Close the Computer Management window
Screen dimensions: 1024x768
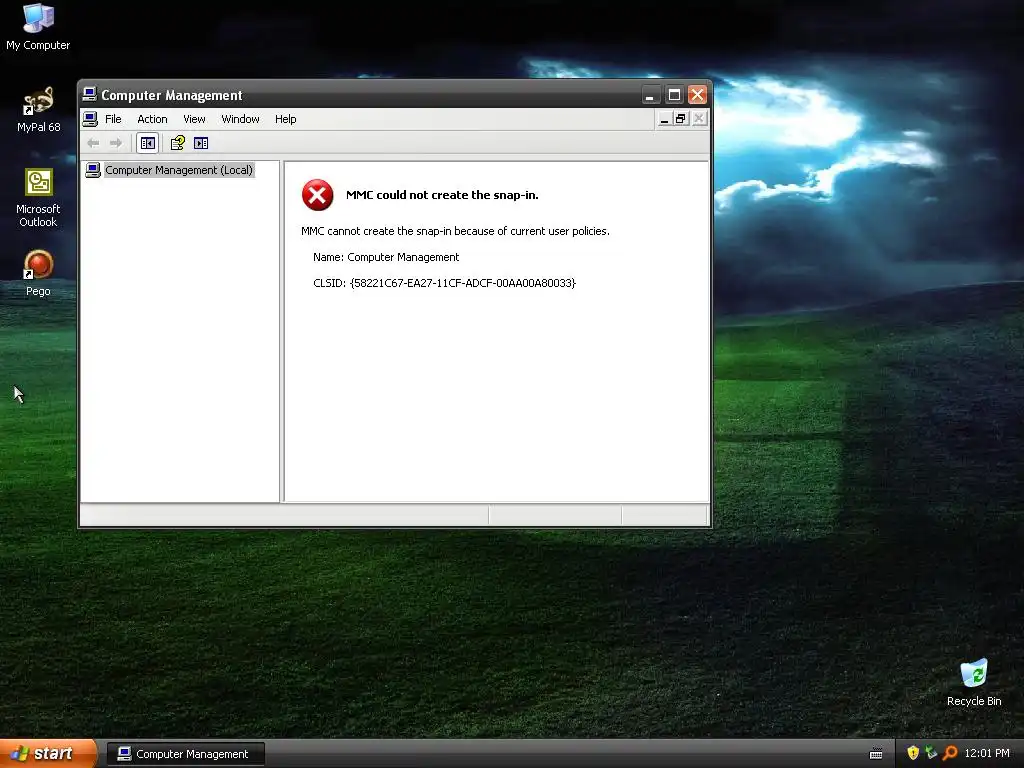(x=697, y=95)
